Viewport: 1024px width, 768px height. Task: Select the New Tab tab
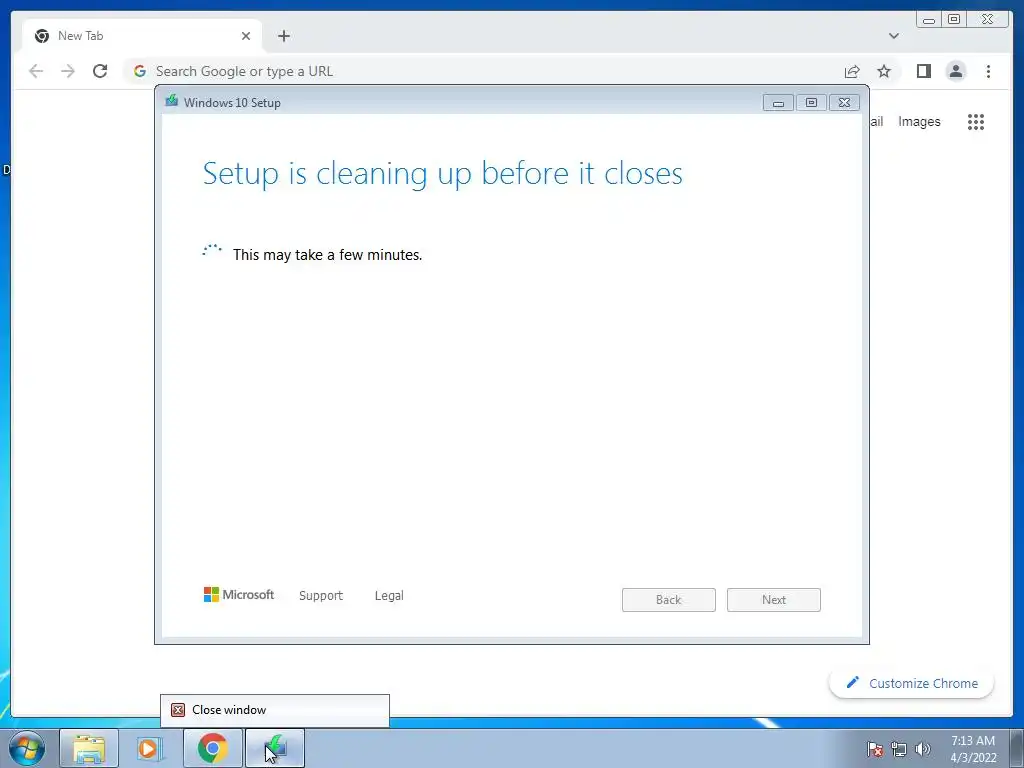click(142, 36)
